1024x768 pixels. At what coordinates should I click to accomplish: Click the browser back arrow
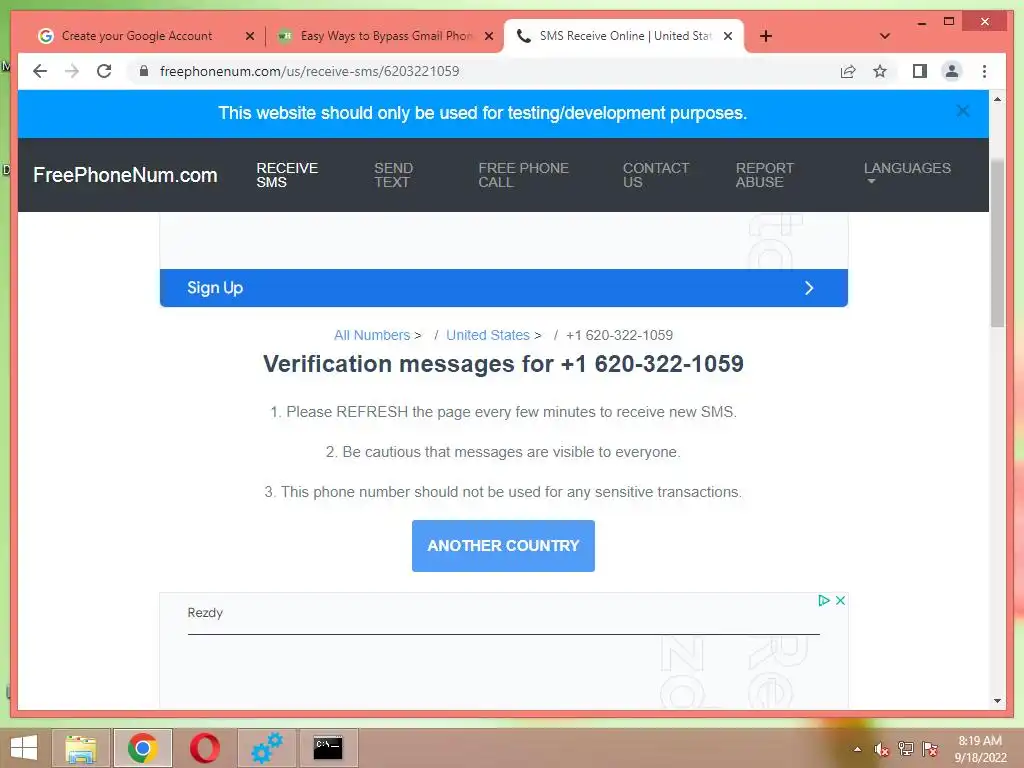point(40,71)
